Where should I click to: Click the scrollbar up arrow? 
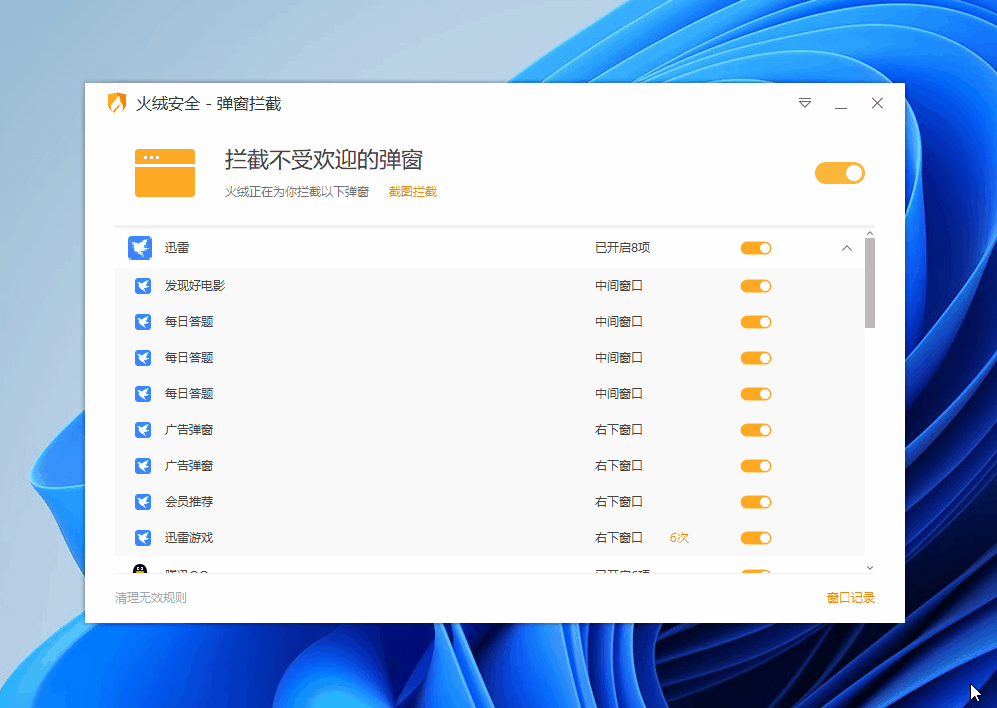click(870, 233)
